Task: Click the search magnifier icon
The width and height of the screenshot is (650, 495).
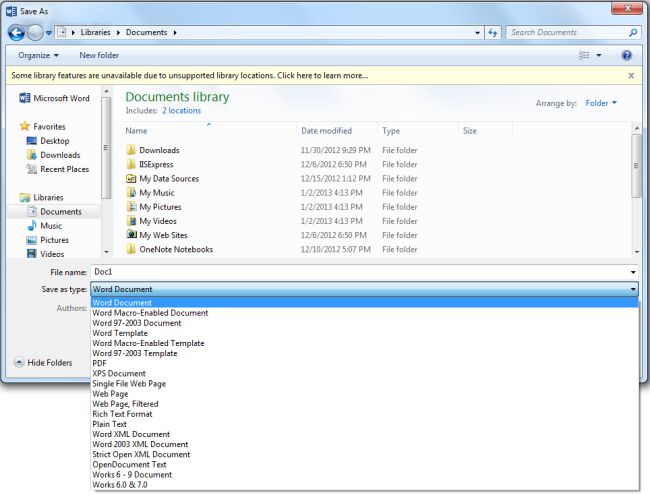Action: tap(633, 32)
